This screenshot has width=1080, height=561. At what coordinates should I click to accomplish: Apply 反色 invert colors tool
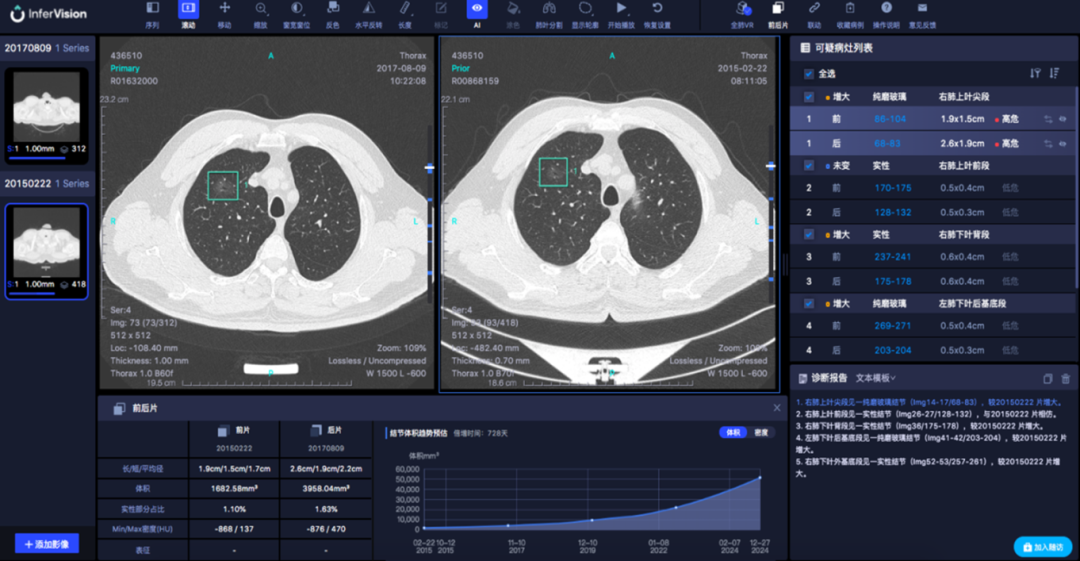[x=333, y=14]
